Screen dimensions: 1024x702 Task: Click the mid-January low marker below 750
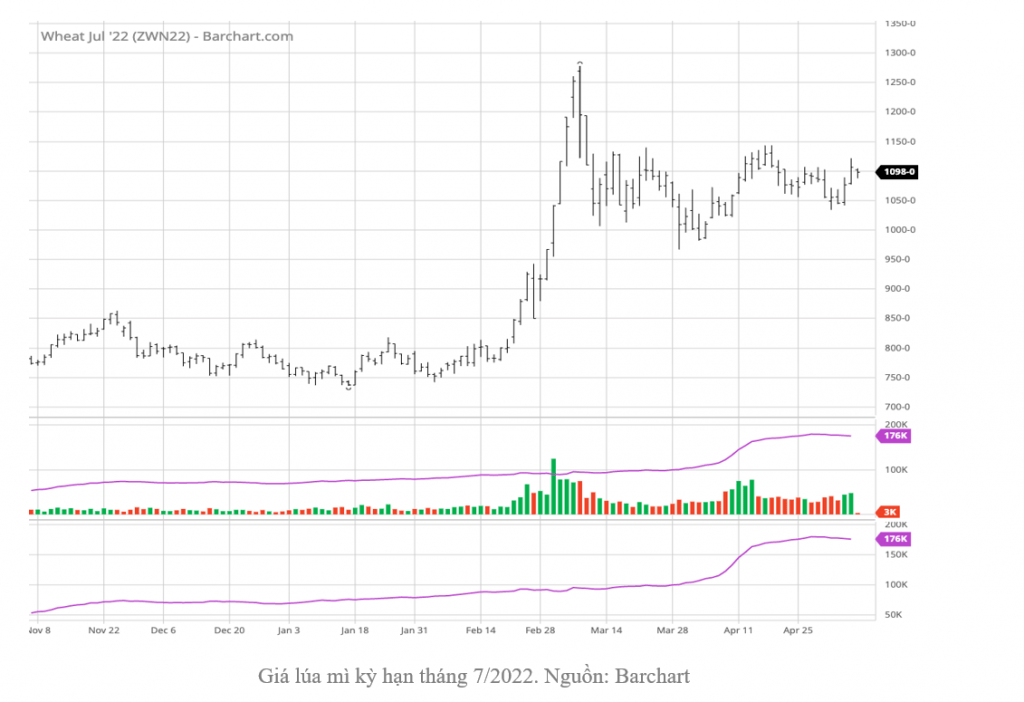tap(348, 388)
